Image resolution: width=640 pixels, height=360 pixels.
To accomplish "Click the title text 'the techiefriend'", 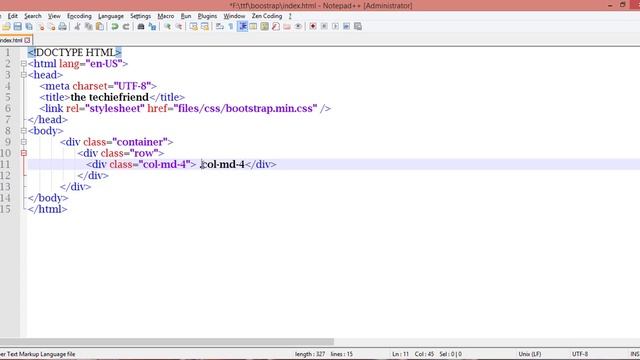I will tap(109, 97).
